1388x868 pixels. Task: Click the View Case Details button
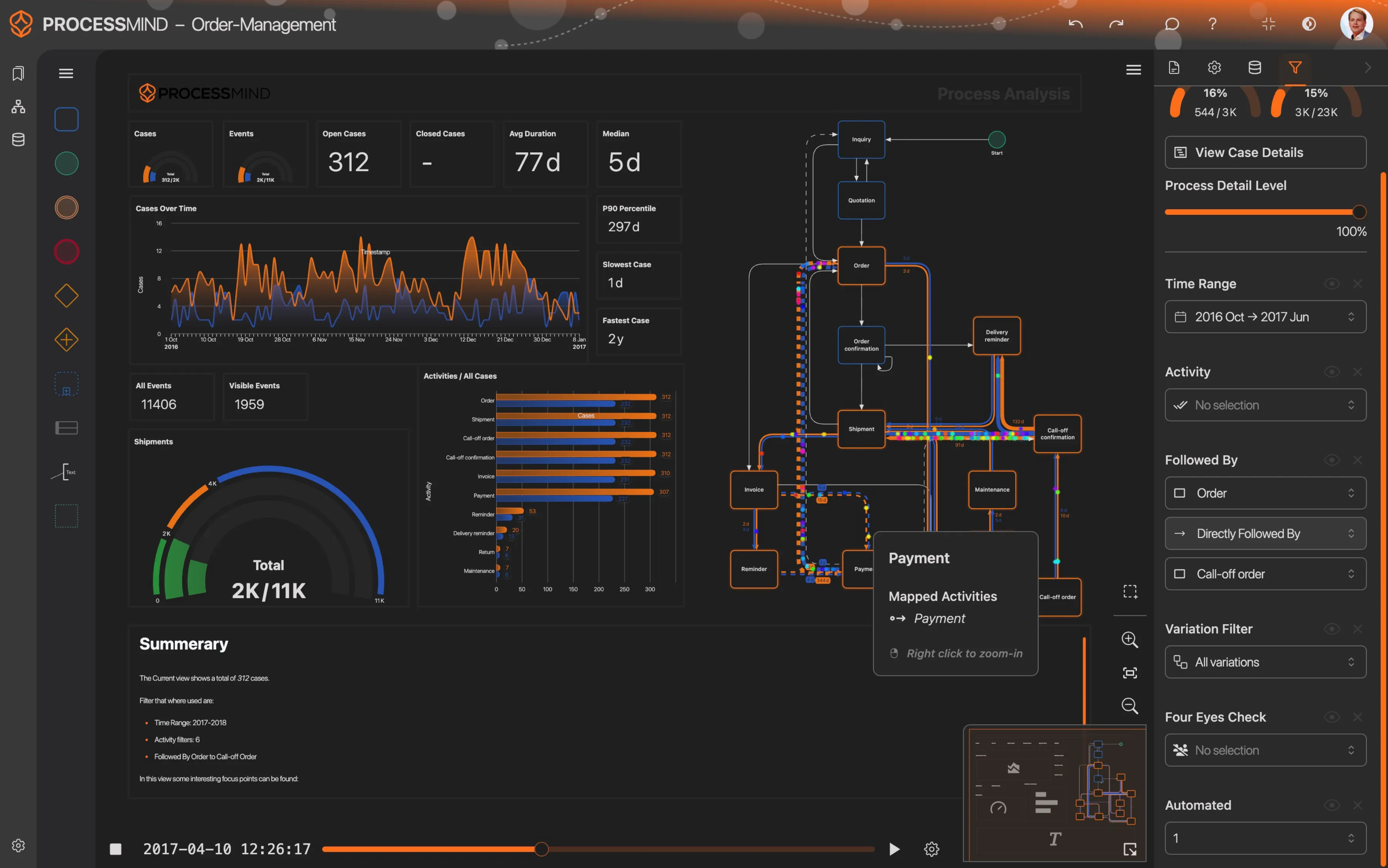[1265, 152]
